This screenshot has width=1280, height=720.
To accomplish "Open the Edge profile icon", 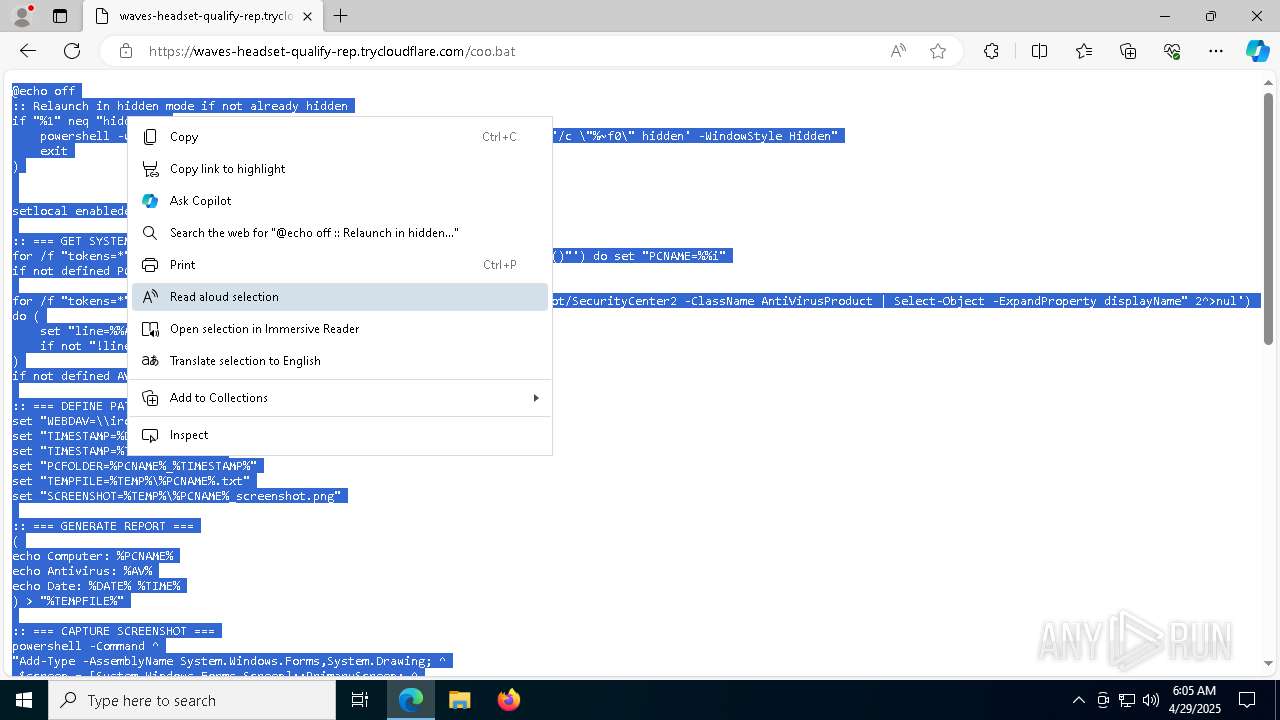I will (x=22, y=16).
